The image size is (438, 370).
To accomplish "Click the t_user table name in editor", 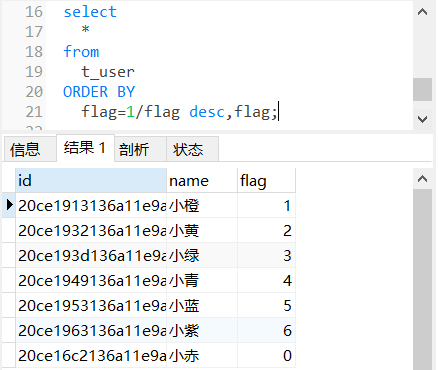I will [108, 72].
